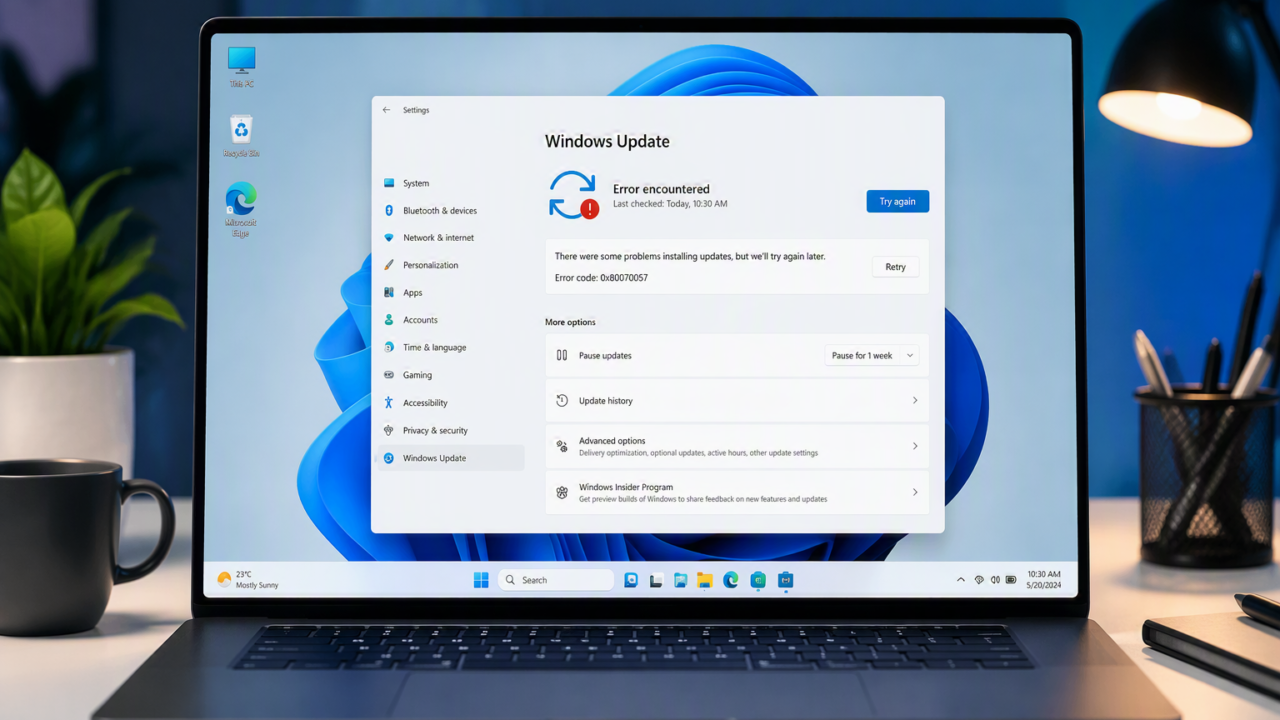Click the update error sync status icon
The height and width of the screenshot is (720, 1280).
573,195
